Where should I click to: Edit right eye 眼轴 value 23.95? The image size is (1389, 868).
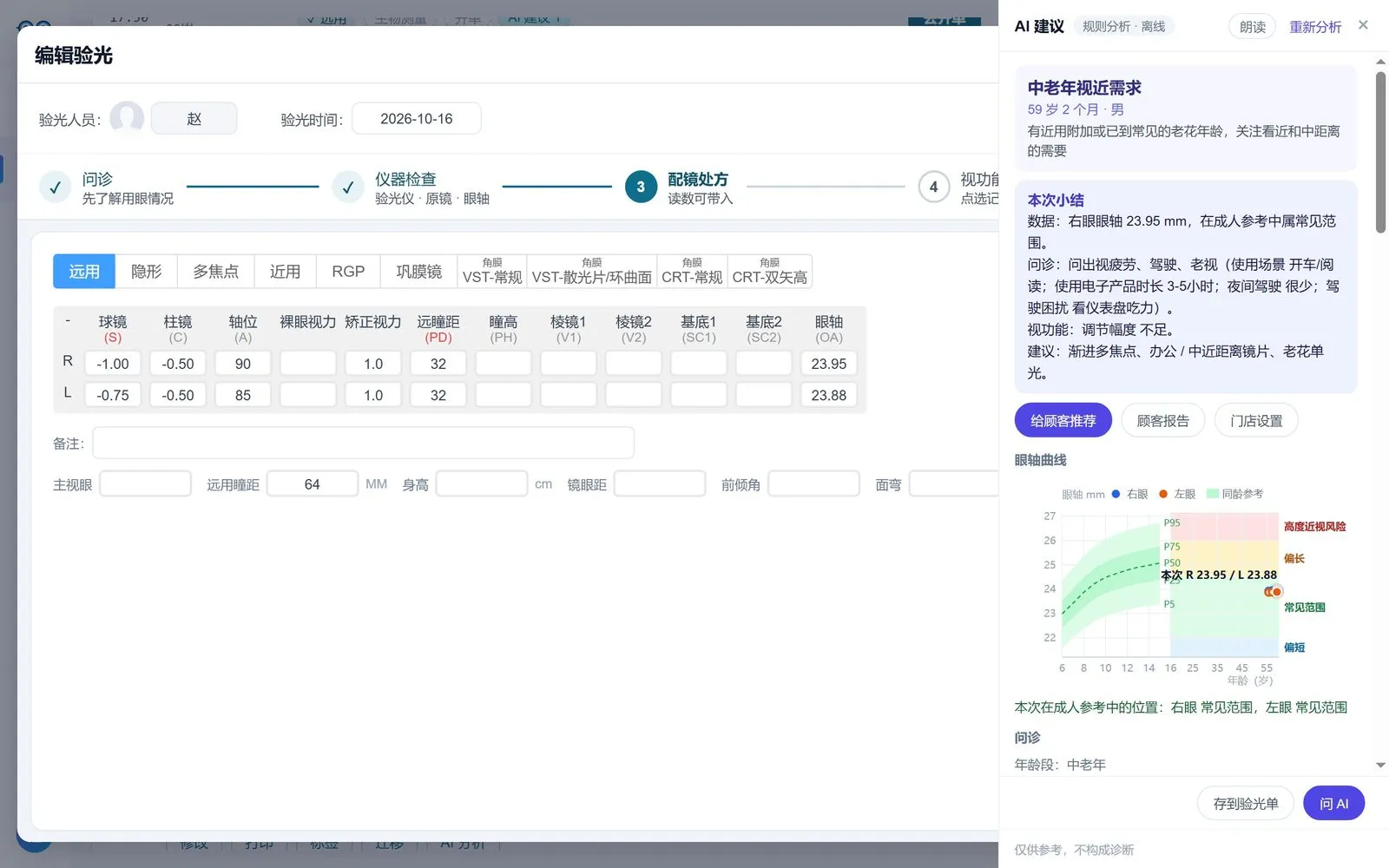829,364
